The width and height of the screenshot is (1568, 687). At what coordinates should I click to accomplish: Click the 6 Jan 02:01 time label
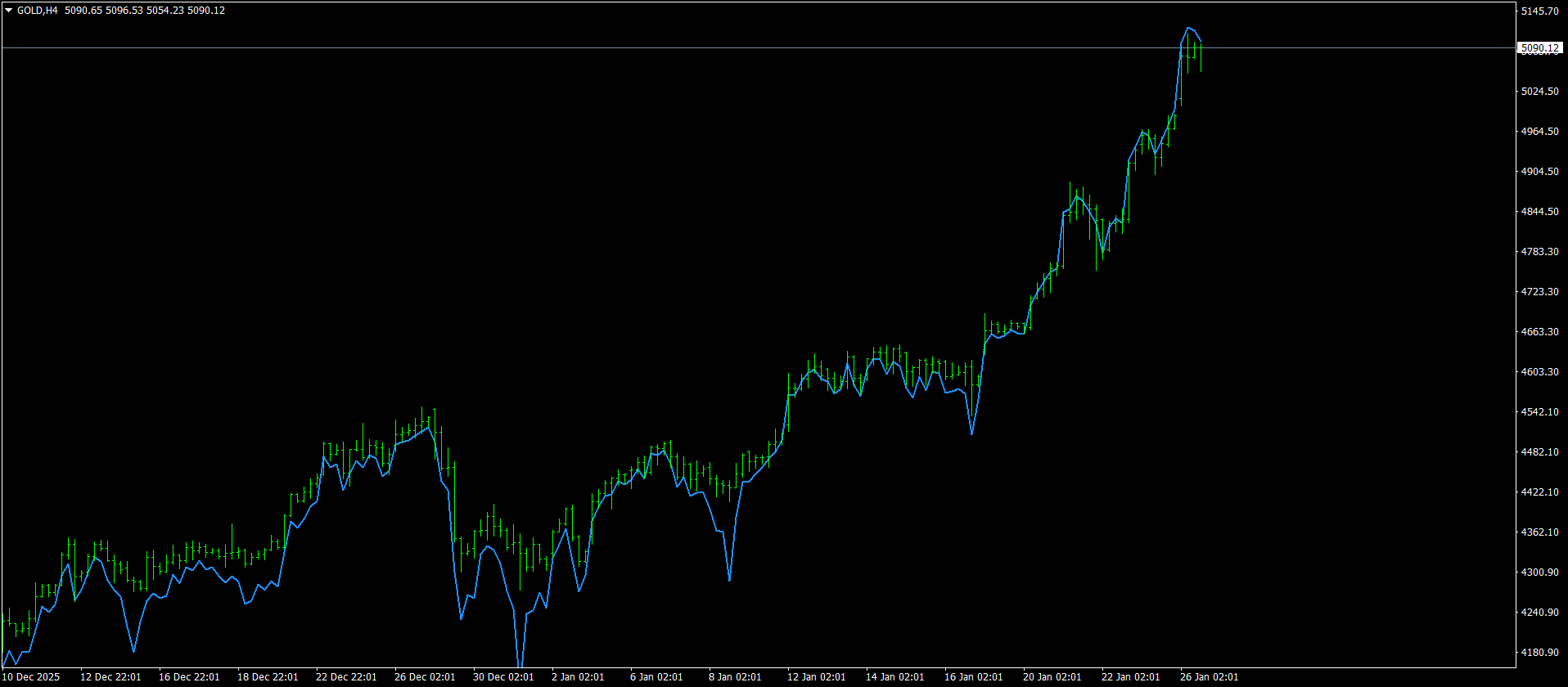pyautogui.click(x=656, y=677)
